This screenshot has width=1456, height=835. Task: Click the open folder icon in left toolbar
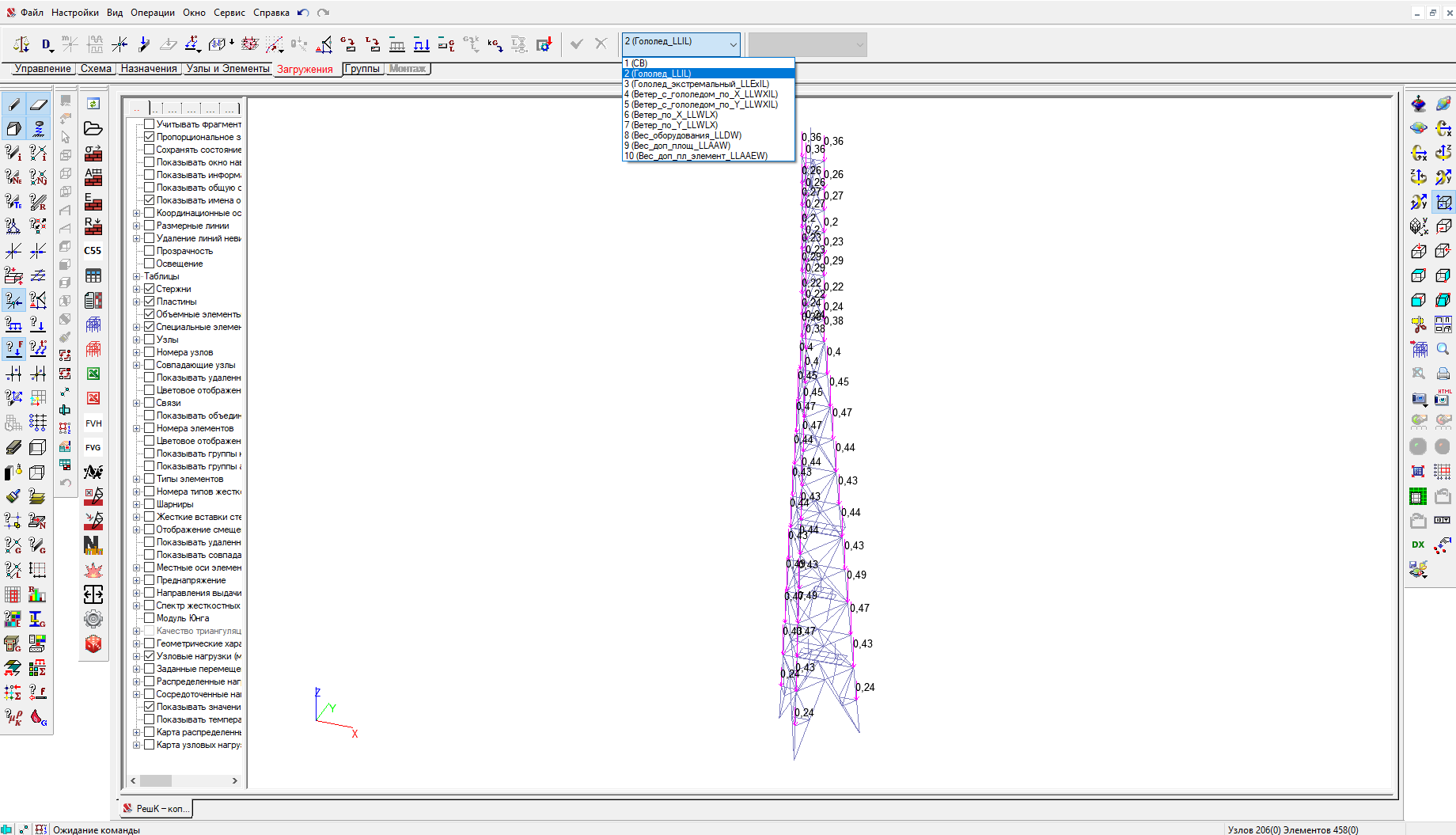(93, 128)
